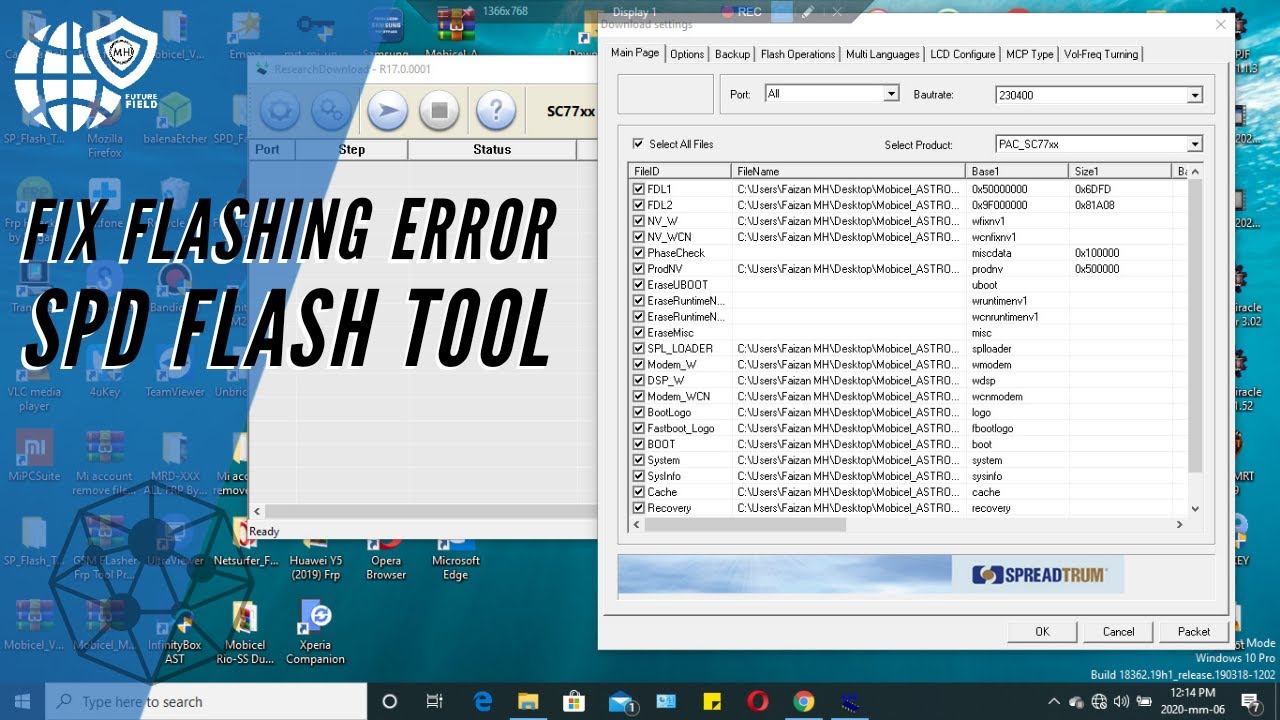Uncheck the FDL1 file checkbox
This screenshot has height=720, width=1280.
pyautogui.click(x=638, y=189)
